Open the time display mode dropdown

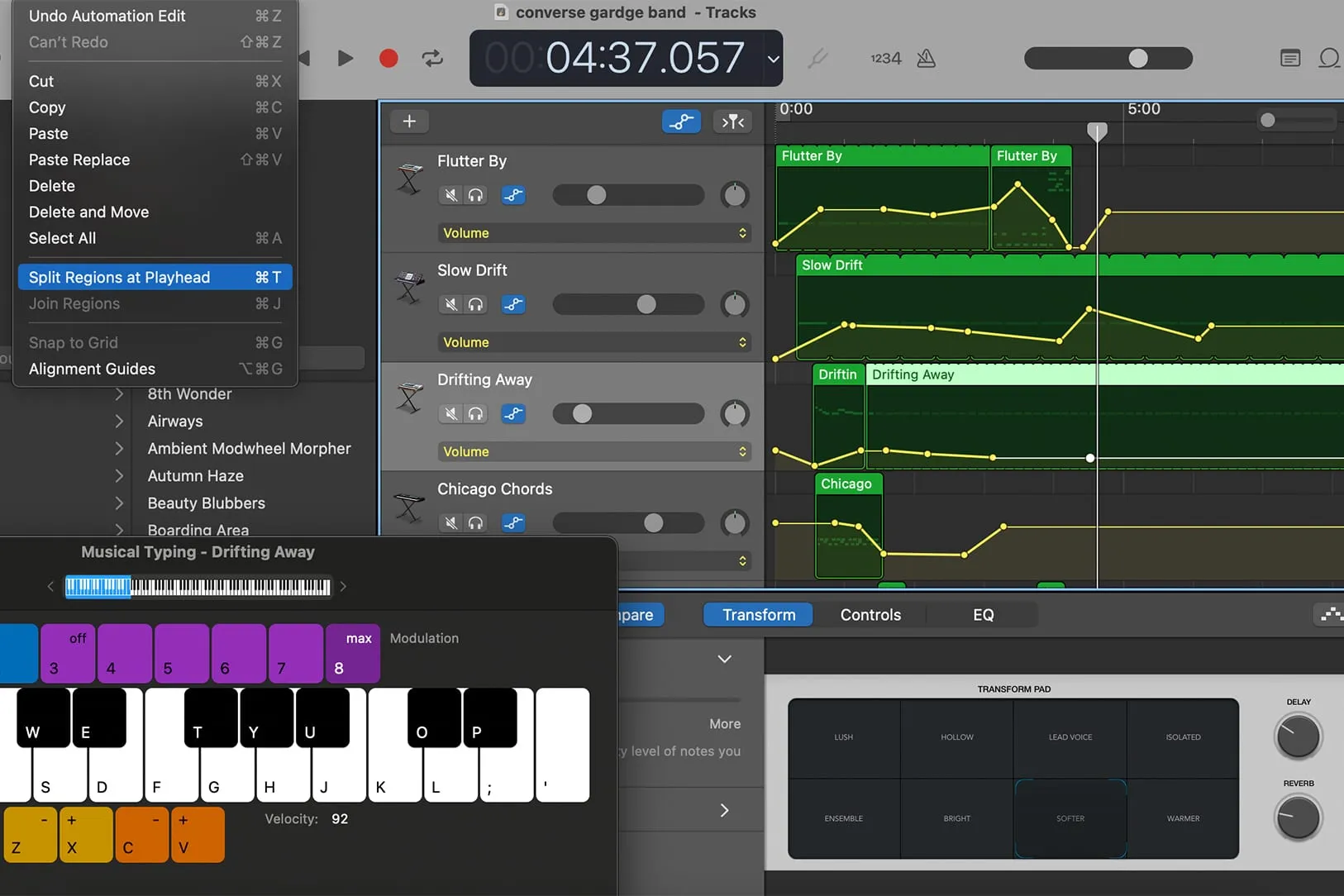pyautogui.click(x=773, y=59)
